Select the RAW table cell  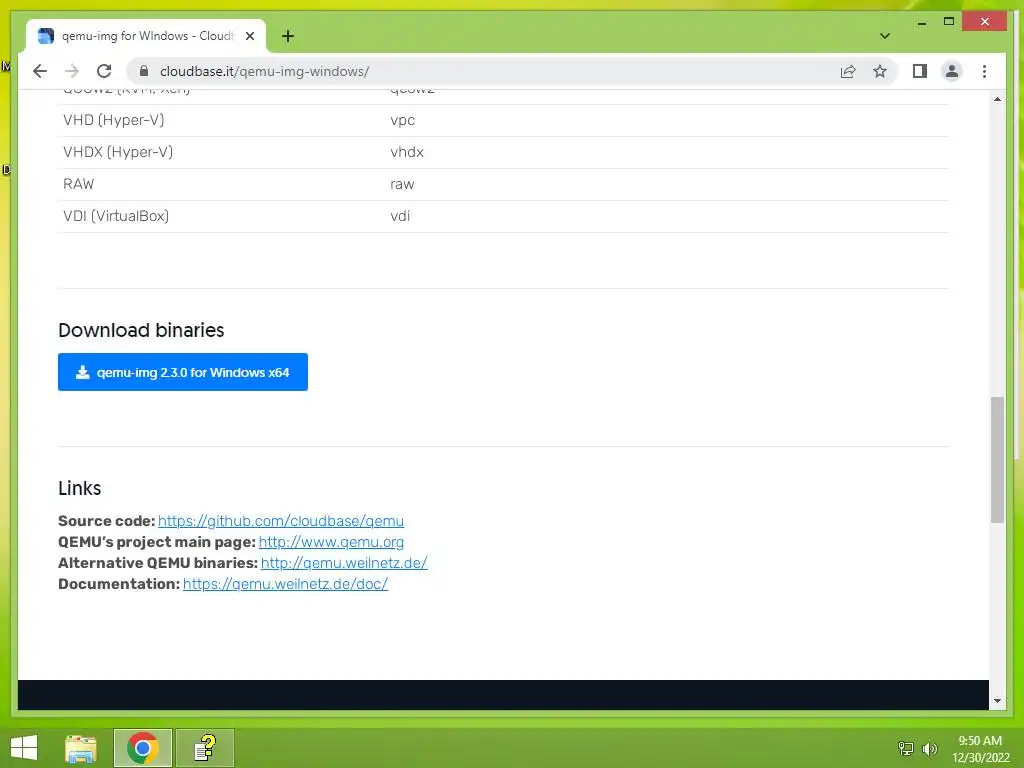pos(78,184)
